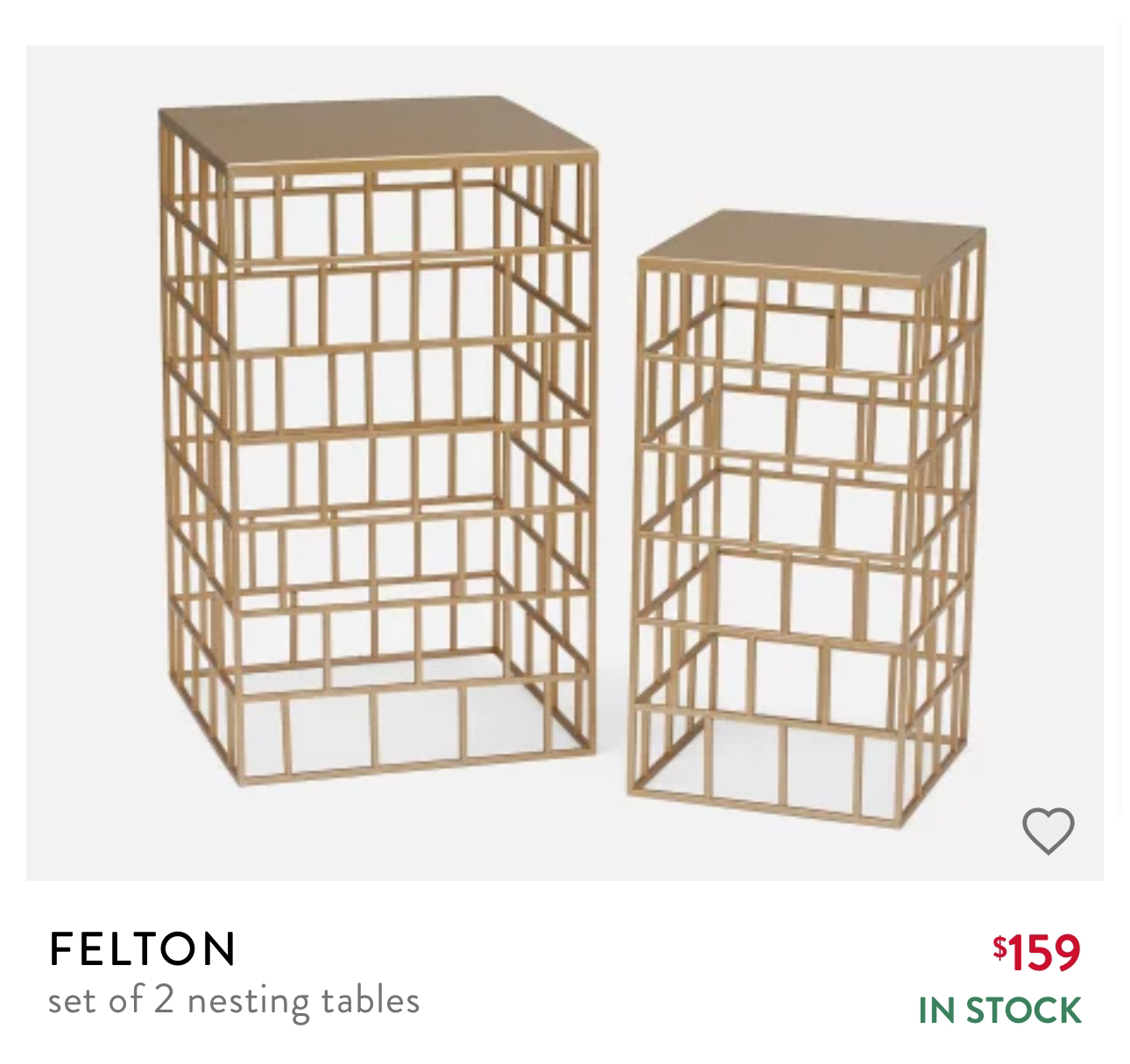Click the dollar sign beside 159
Screen dimensions: 1130x1064
[999, 946]
